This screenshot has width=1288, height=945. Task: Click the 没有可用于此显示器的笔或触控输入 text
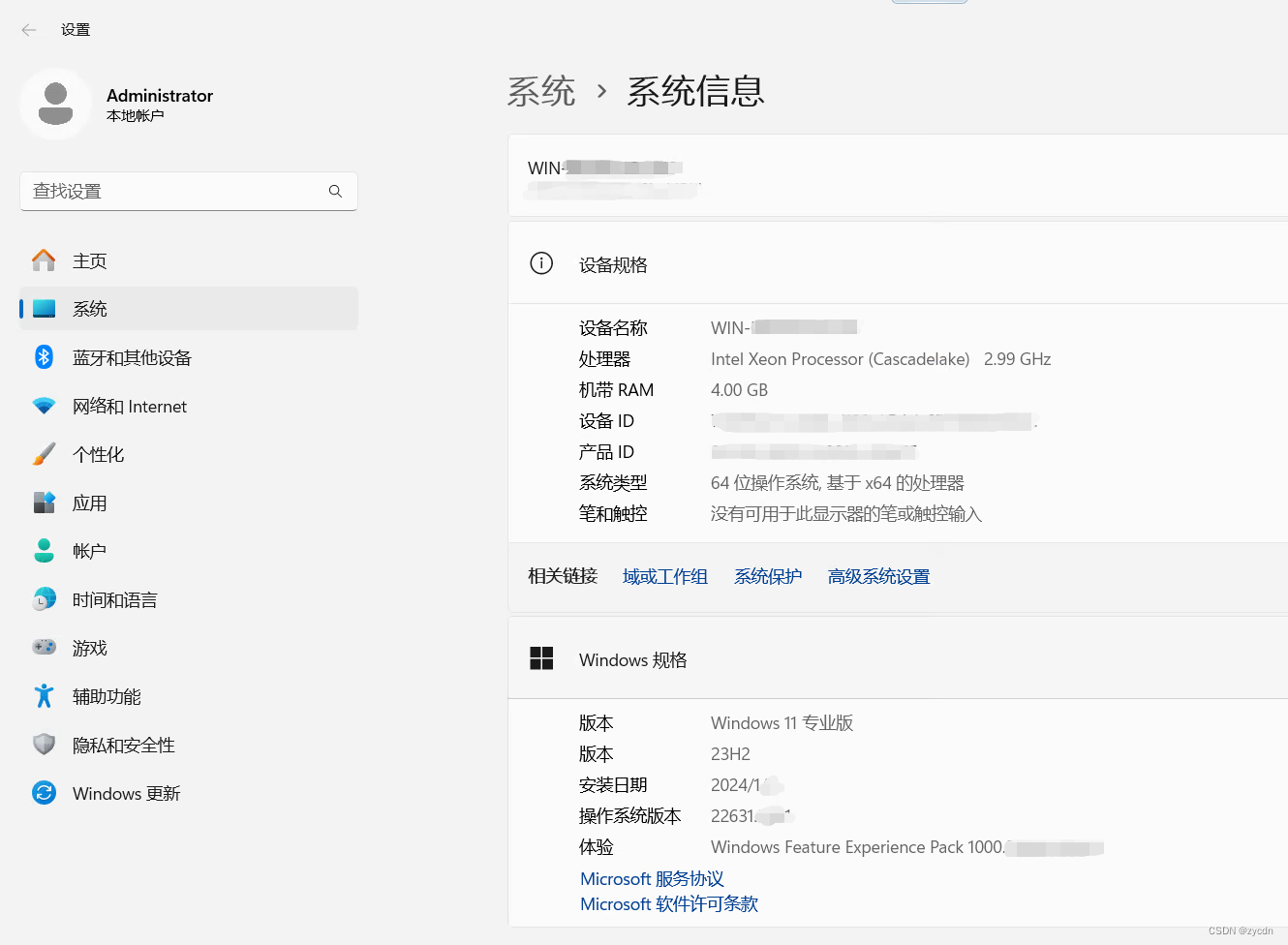(846, 514)
